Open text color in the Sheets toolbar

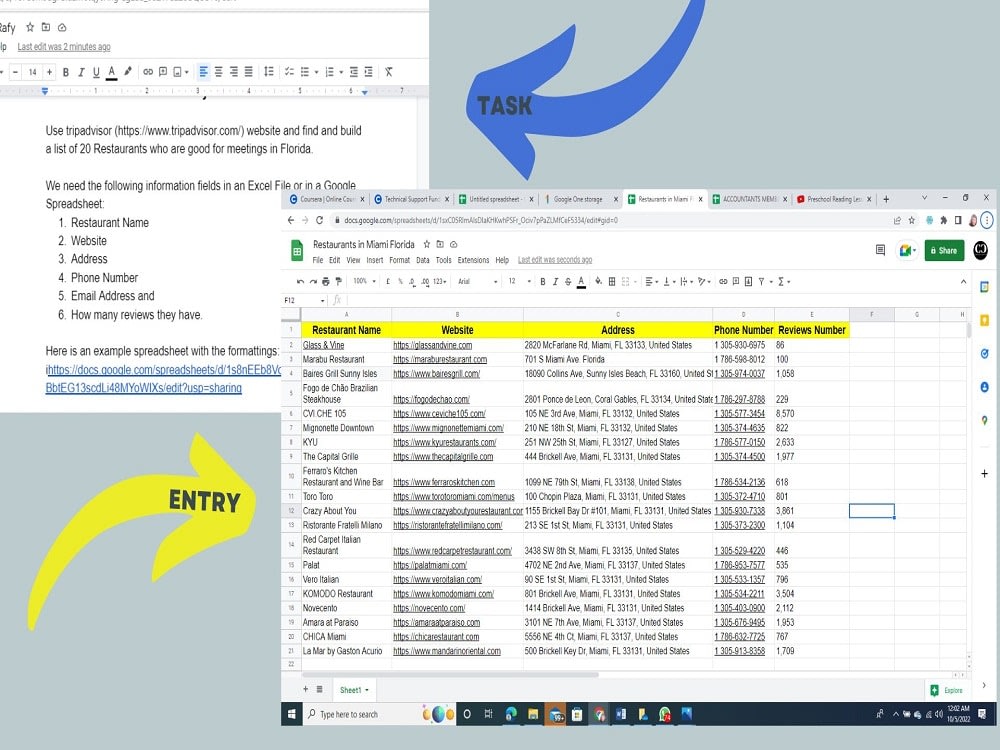click(x=581, y=281)
